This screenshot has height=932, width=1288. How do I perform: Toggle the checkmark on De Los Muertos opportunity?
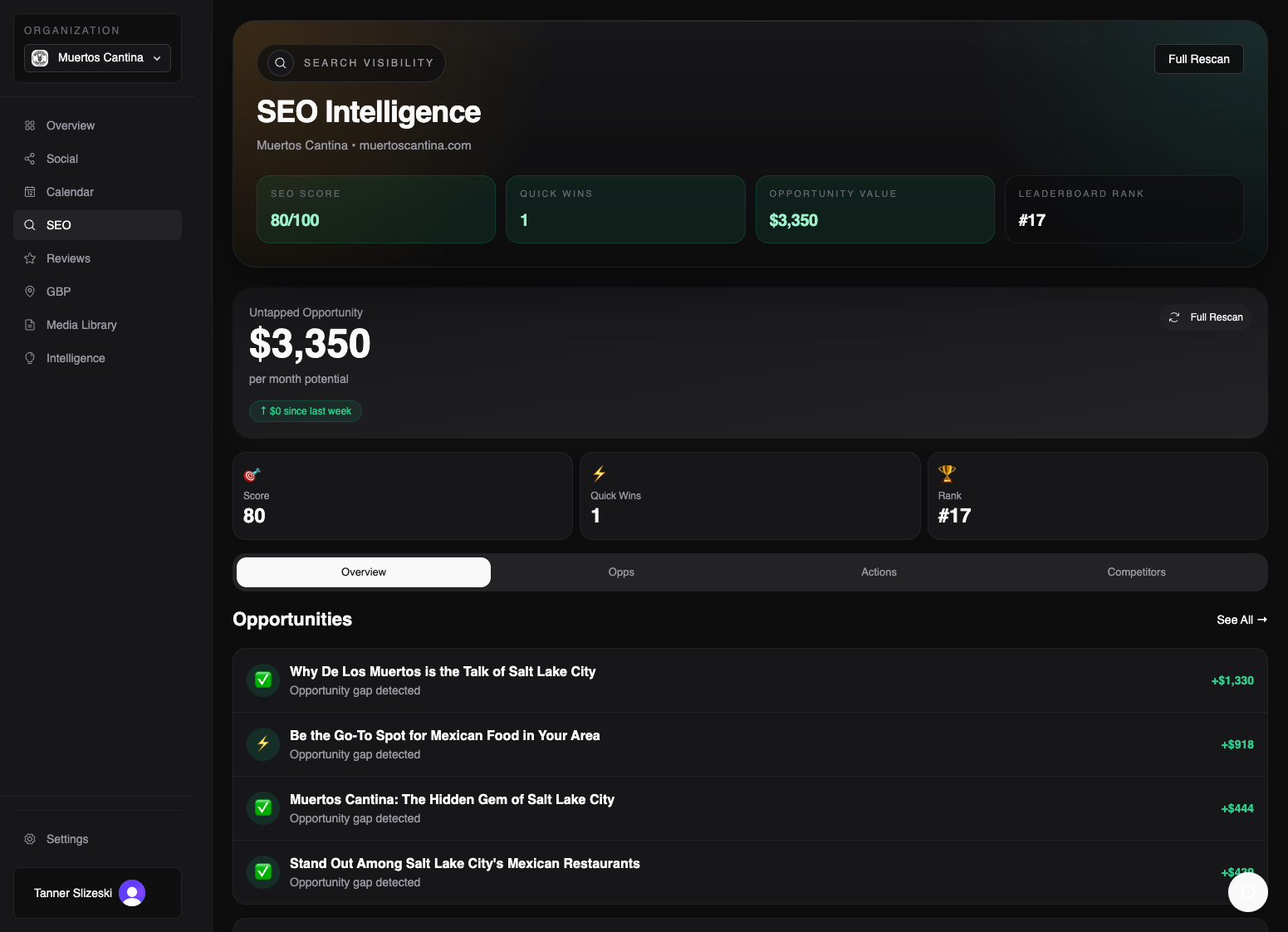click(x=262, y=679)
